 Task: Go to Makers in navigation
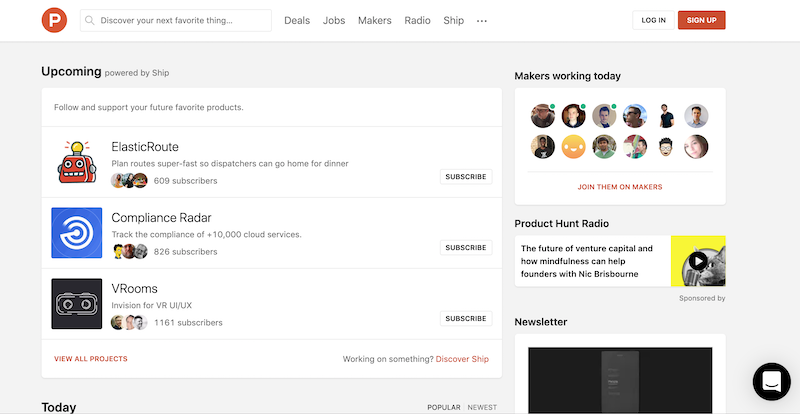coord(374,20)
